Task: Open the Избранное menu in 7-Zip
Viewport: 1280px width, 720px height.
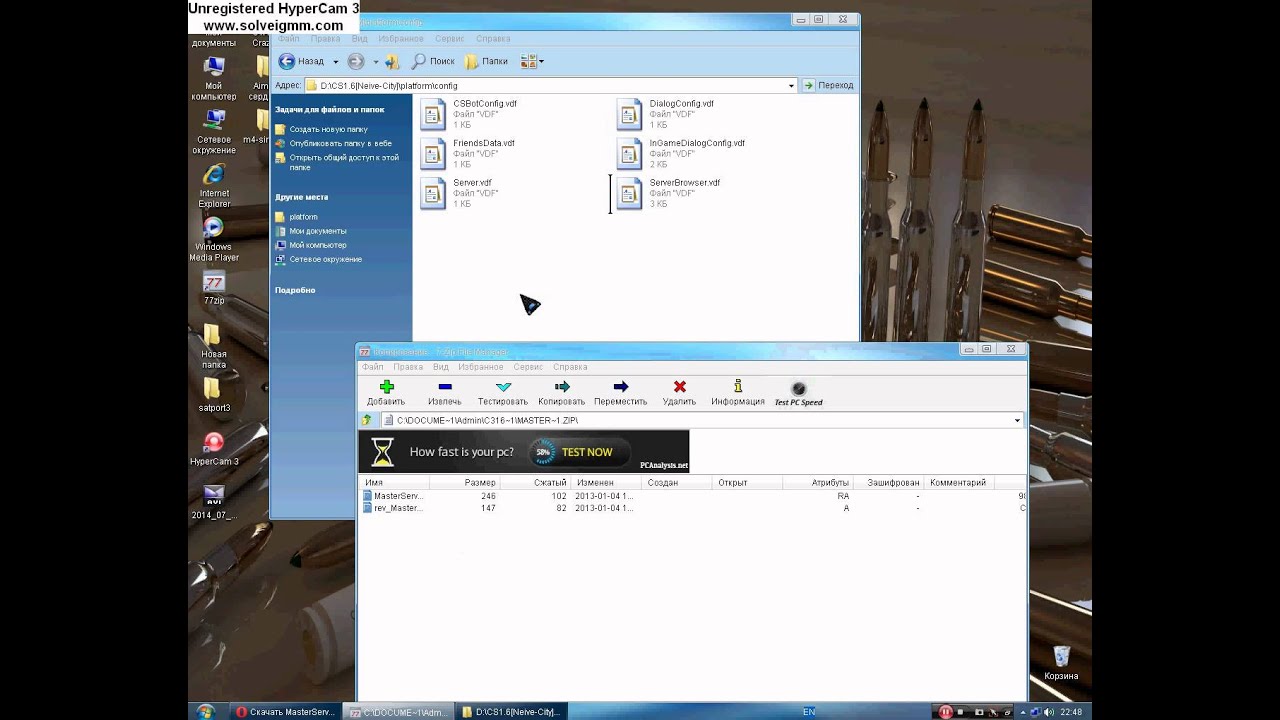Action: tap(481, 367)
